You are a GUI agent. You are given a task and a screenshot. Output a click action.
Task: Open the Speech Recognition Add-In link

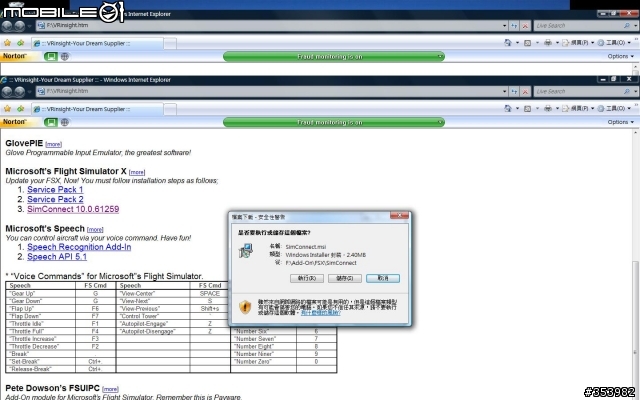point(79,247)
